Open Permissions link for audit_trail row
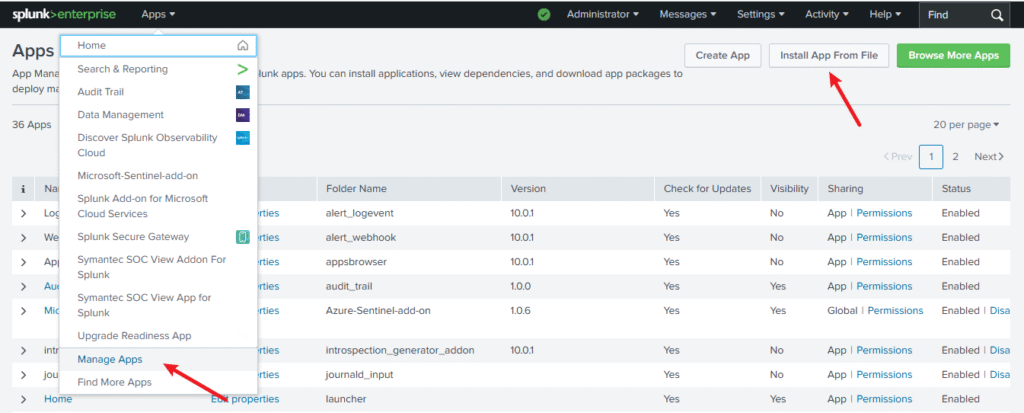Screen dimensions: 1024x413 [x=884, y=286]
